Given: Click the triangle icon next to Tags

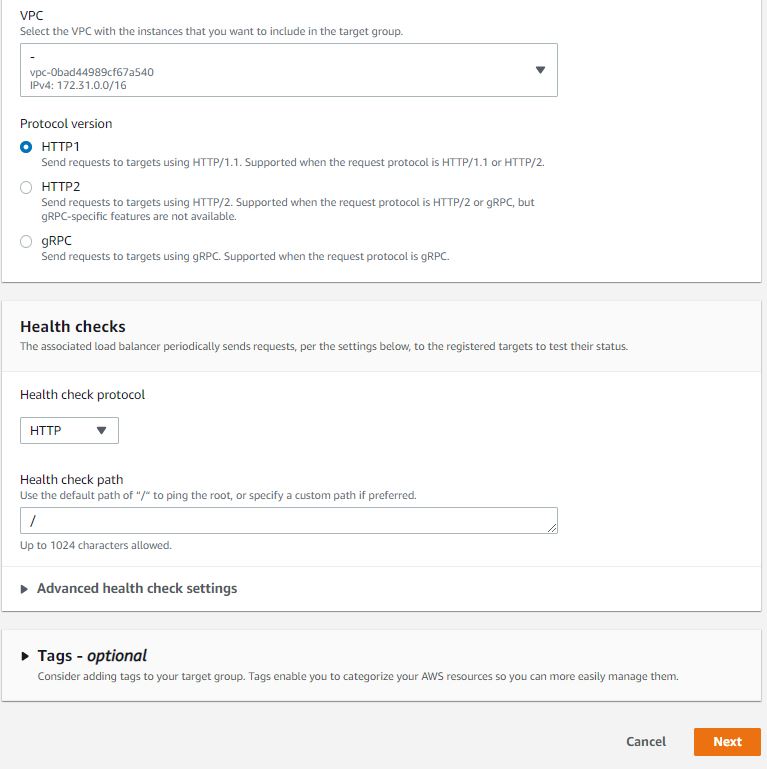Looking at the screenshot, I should pyautogui.click(x=25, y=656).
